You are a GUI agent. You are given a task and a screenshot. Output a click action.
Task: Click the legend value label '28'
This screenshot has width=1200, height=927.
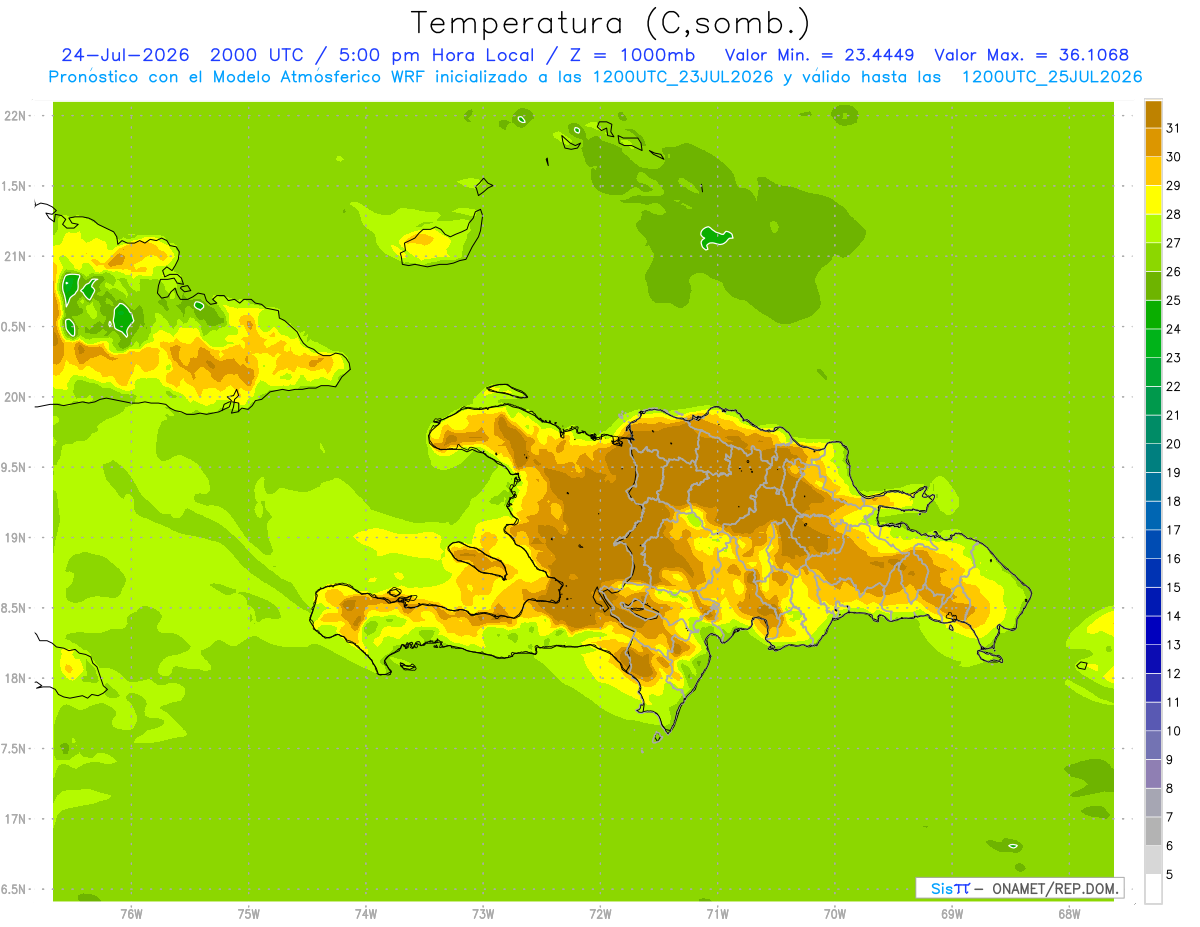click(1173, 214)
